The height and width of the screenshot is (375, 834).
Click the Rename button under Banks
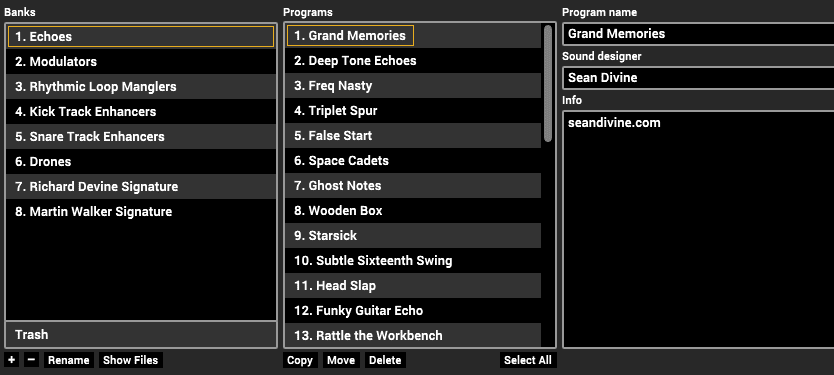click(x=69, y=360)
